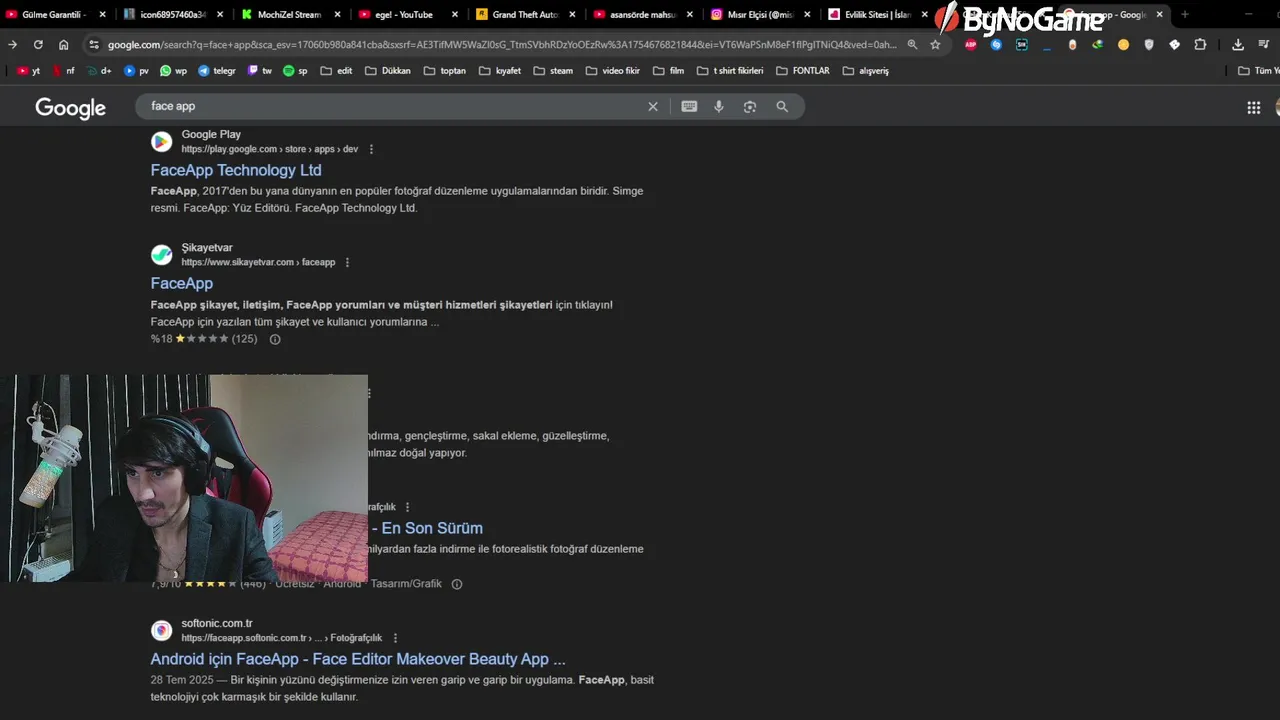Expand the edit bookmark folder

(x=336, y=71)
